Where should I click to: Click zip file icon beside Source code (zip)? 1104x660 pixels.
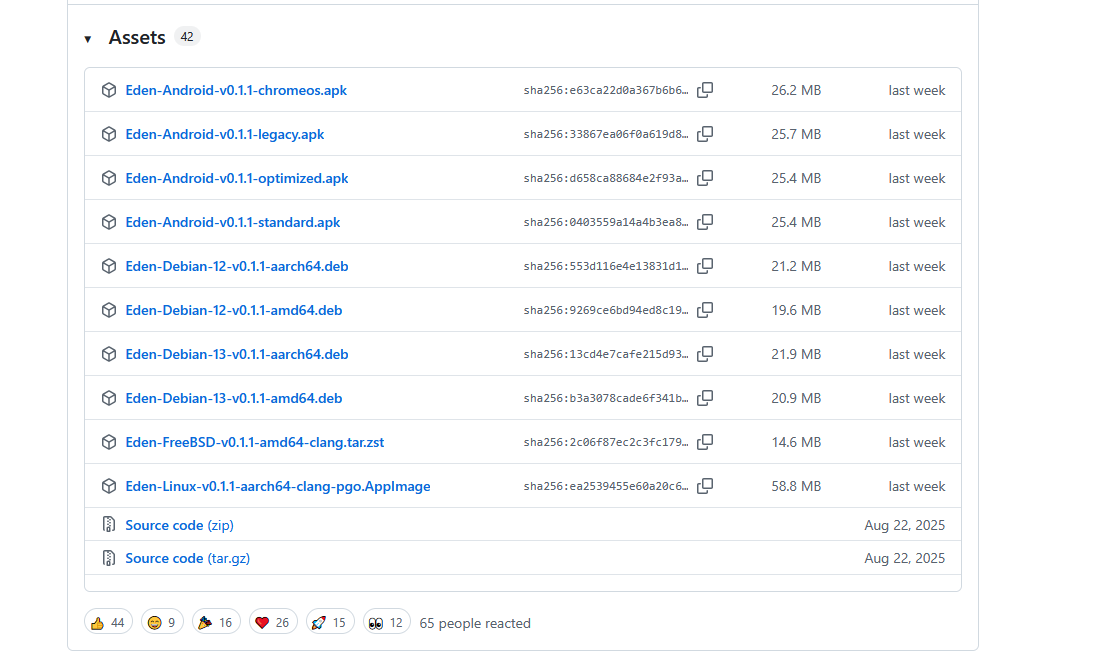coord(109,525)
